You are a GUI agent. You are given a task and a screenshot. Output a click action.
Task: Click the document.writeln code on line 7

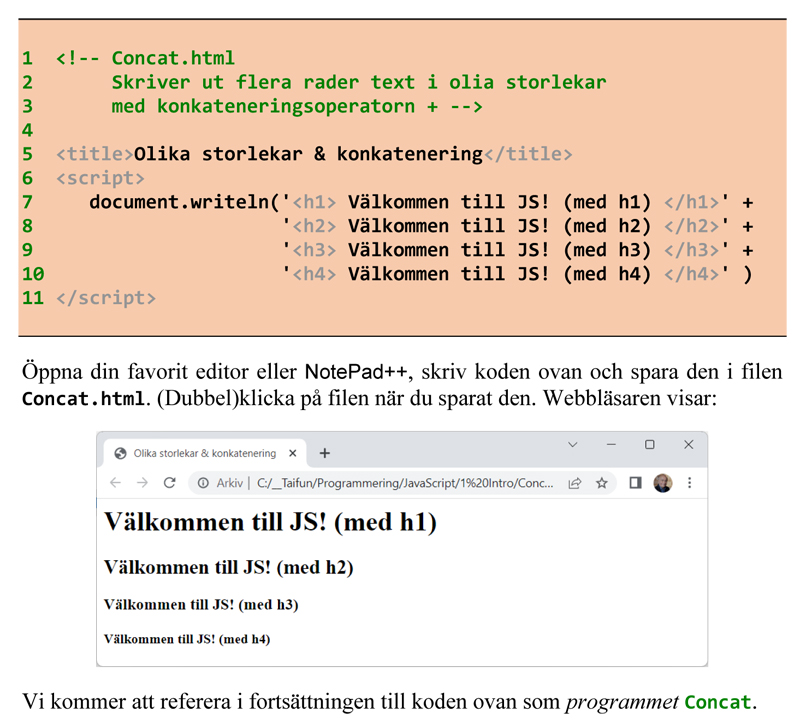178,202
